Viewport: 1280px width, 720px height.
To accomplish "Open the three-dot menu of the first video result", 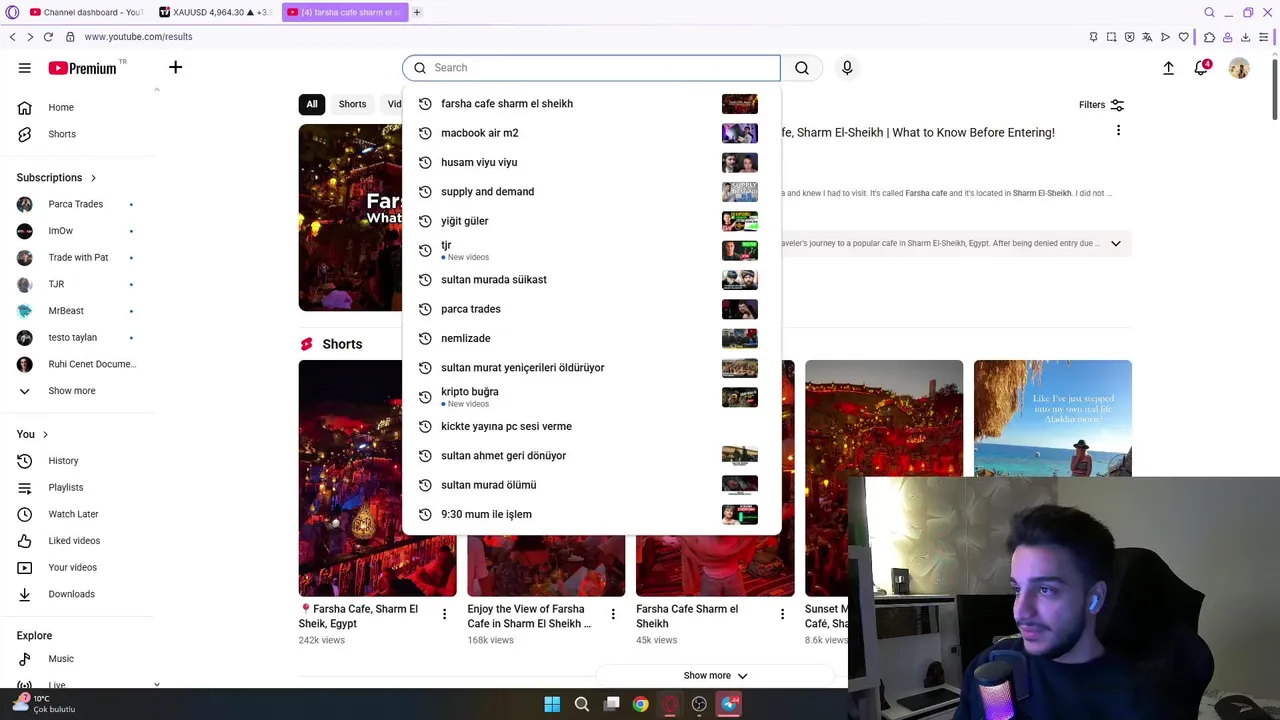I will pos(1118,130).
